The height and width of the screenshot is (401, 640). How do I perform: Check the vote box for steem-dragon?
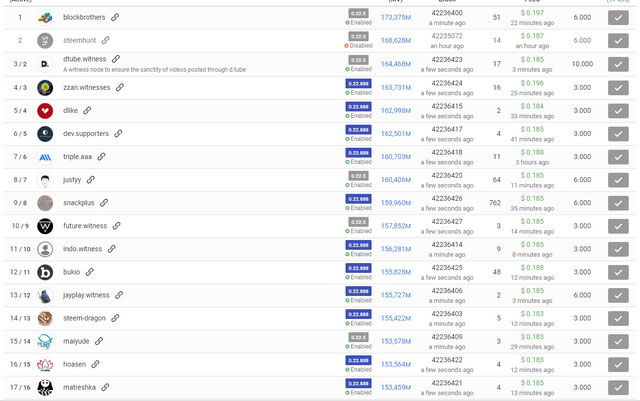click(x=618, y=318)
